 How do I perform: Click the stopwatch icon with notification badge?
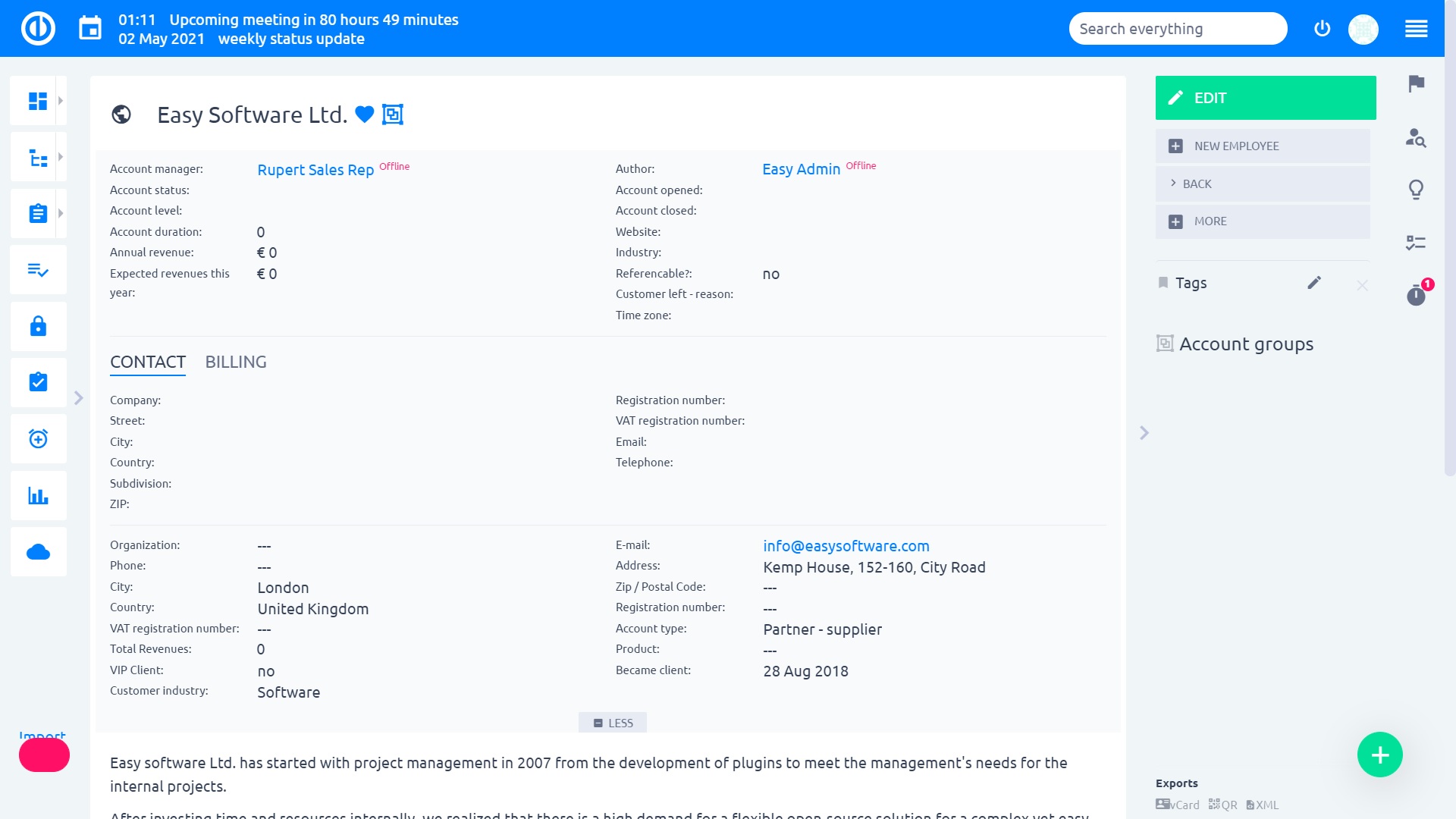click(1415, 296)
